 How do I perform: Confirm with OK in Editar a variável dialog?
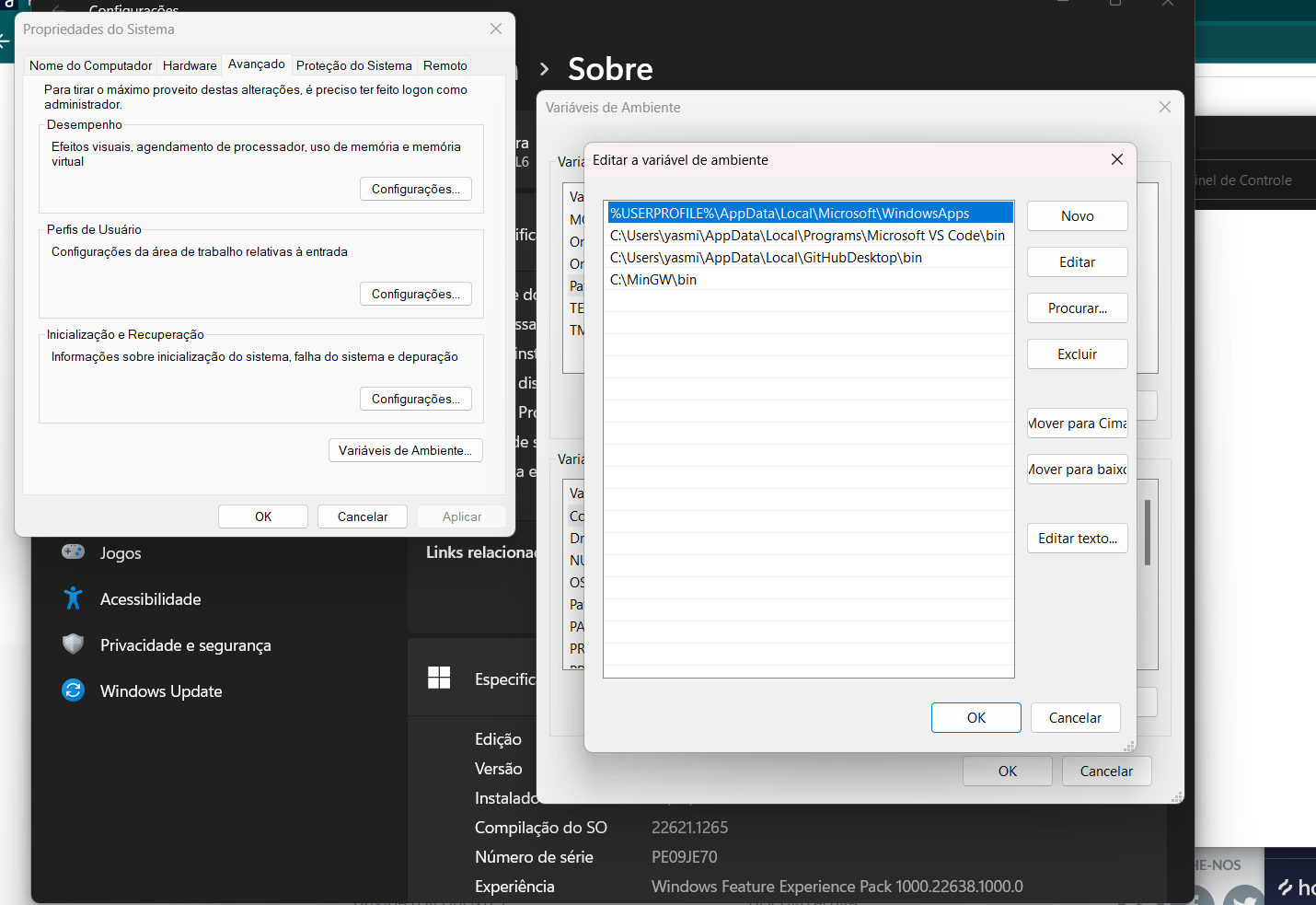pyautogui.click(x=976, y=718)
